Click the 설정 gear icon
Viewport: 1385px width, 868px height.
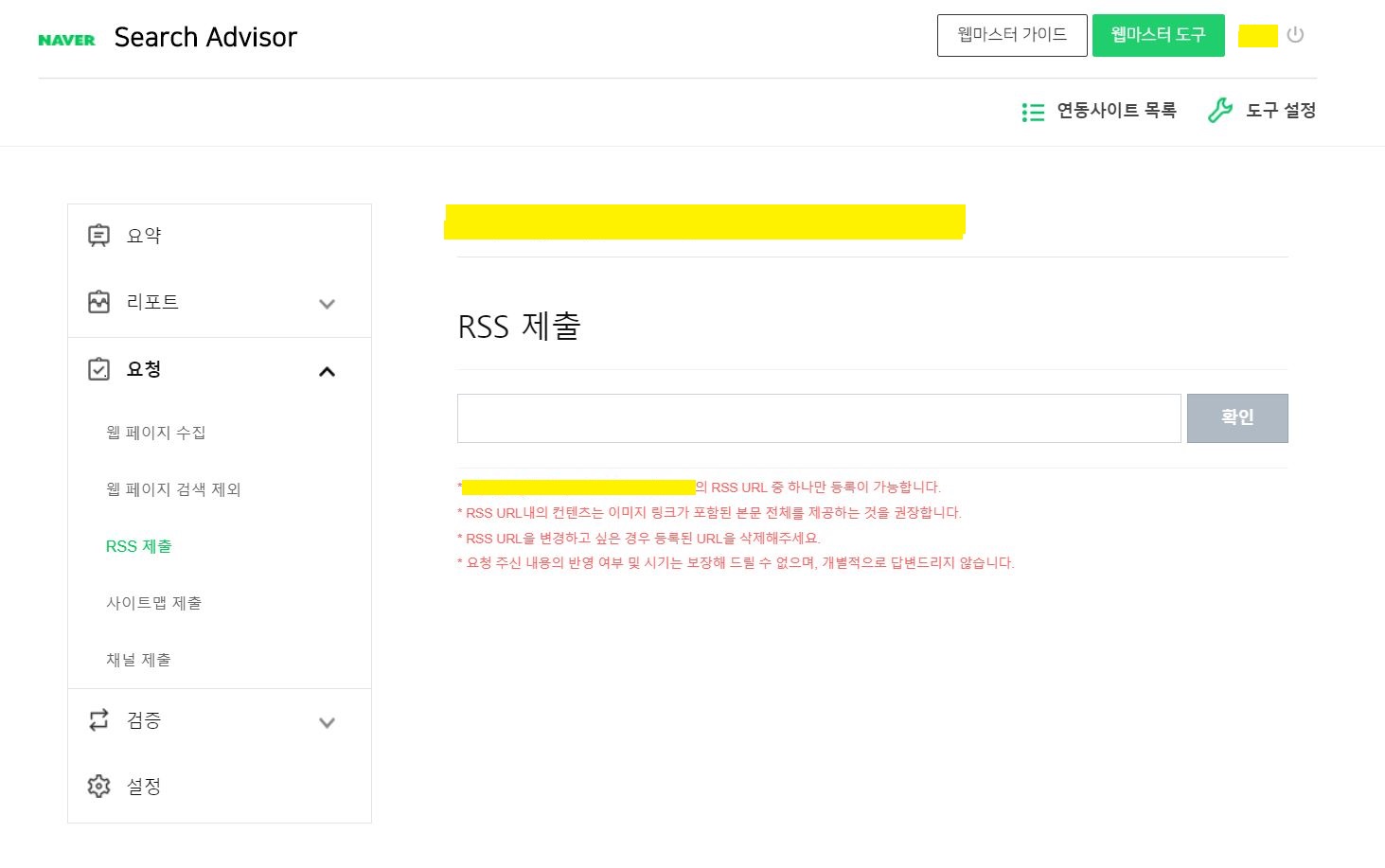98,787
